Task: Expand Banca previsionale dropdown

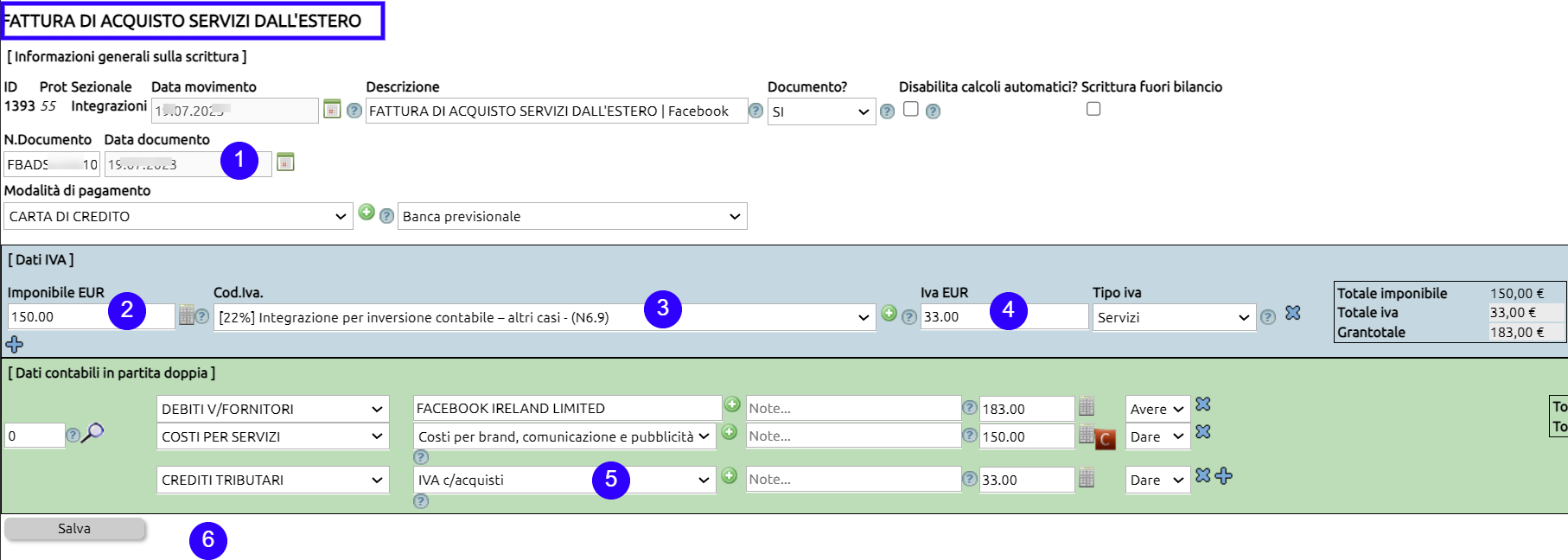Action: [571, 216]
